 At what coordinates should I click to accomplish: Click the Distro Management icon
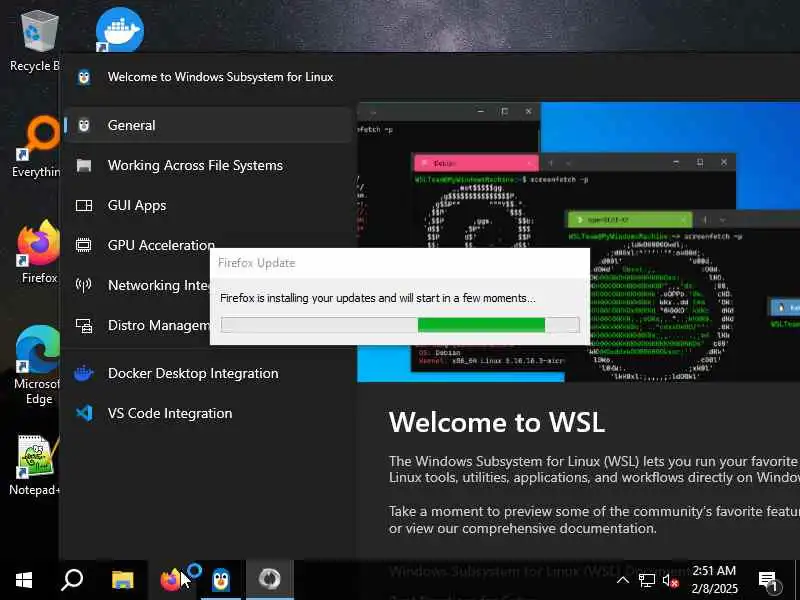pyautogui.click(x=84, y=326)
